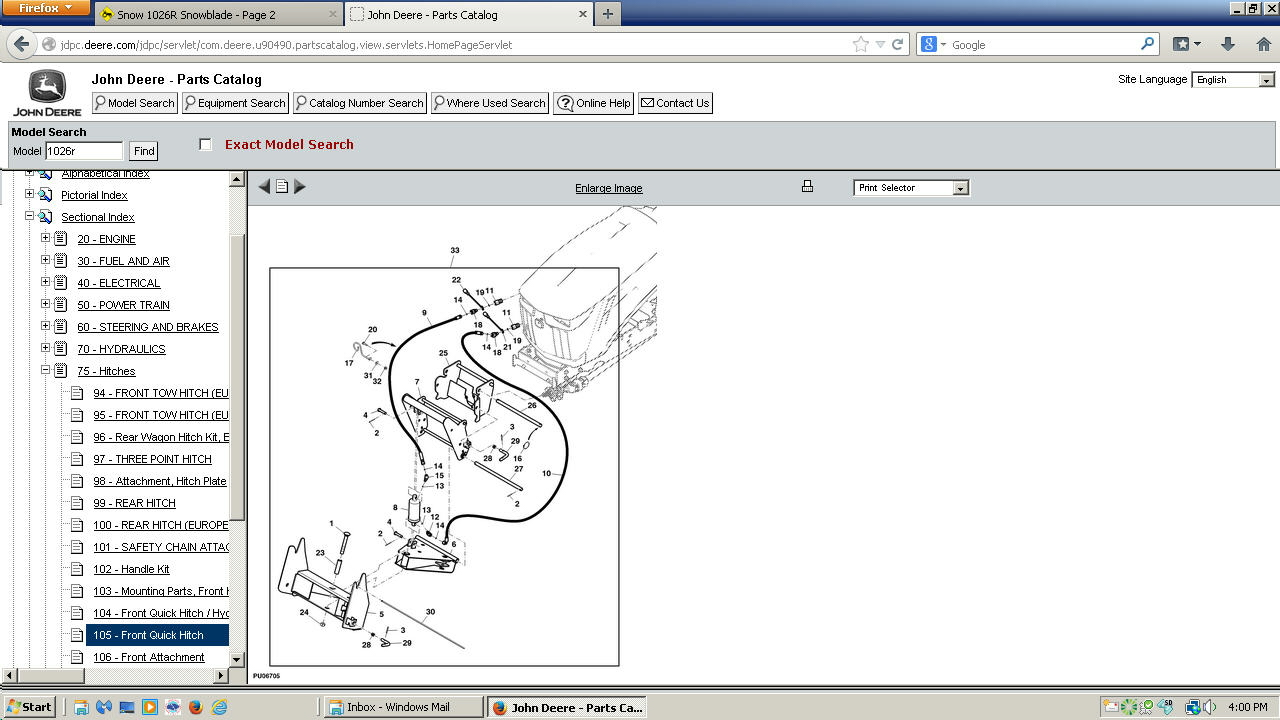Launch Windows Media Player from quick launch

(149, 707)
